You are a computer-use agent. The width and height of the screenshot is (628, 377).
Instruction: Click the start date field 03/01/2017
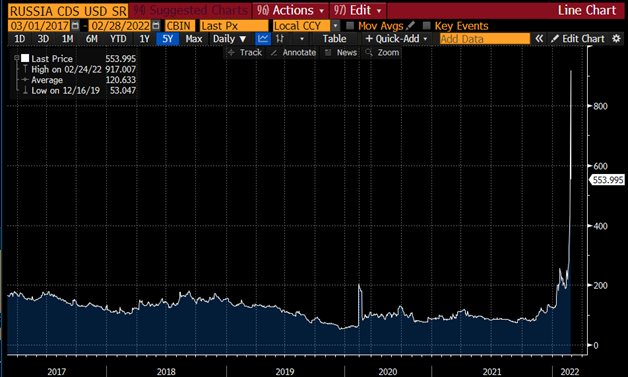pos(39,26)
